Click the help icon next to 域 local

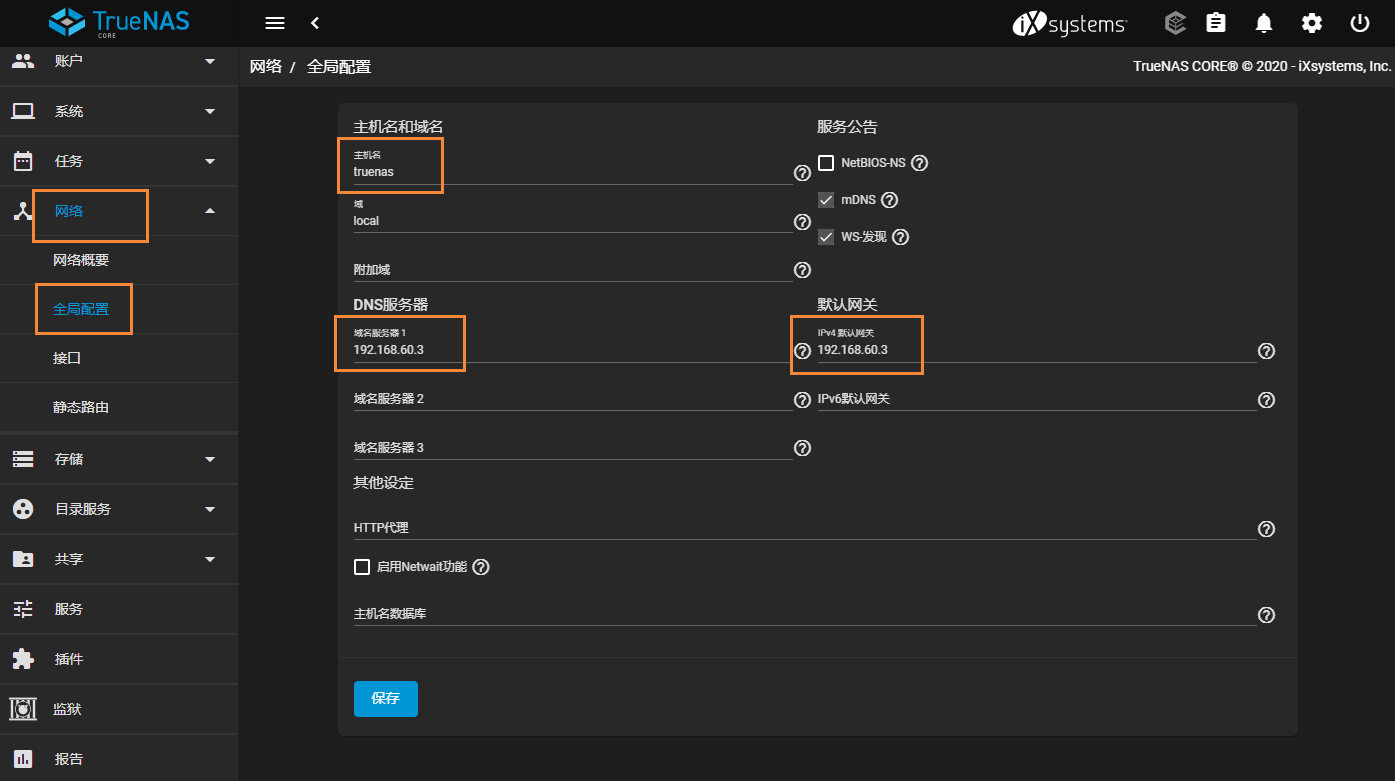pyautogui.click(x=802, y=222)
